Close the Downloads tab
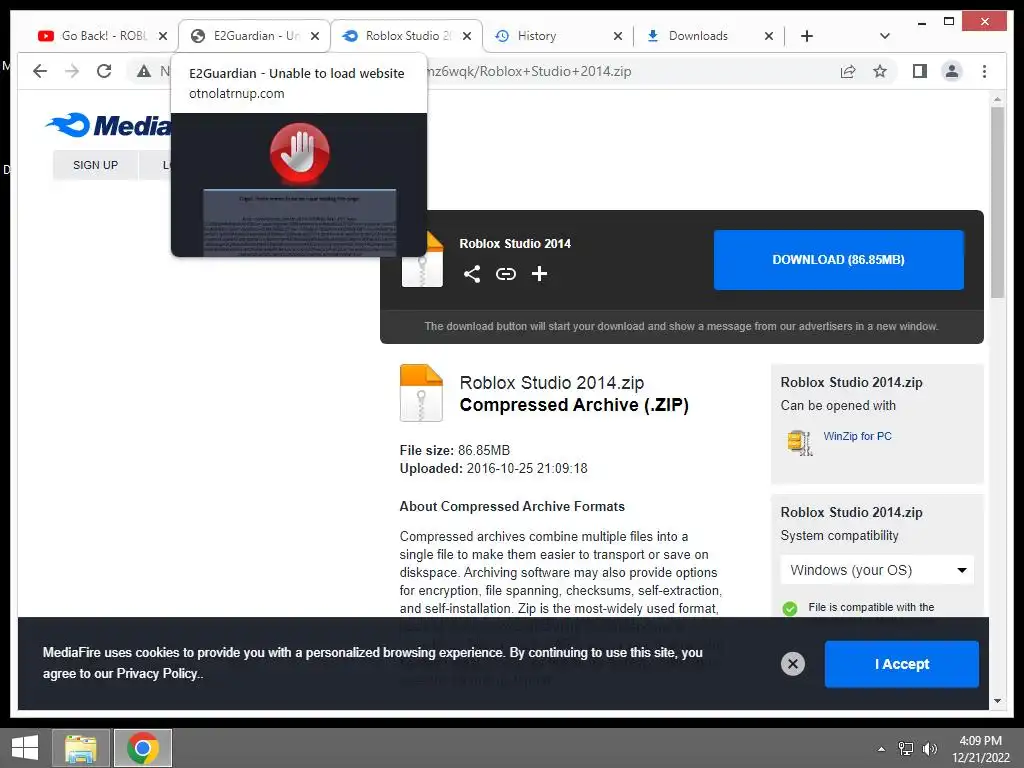The height and width of the screenshot is (768, 1024). pos(769,36)
